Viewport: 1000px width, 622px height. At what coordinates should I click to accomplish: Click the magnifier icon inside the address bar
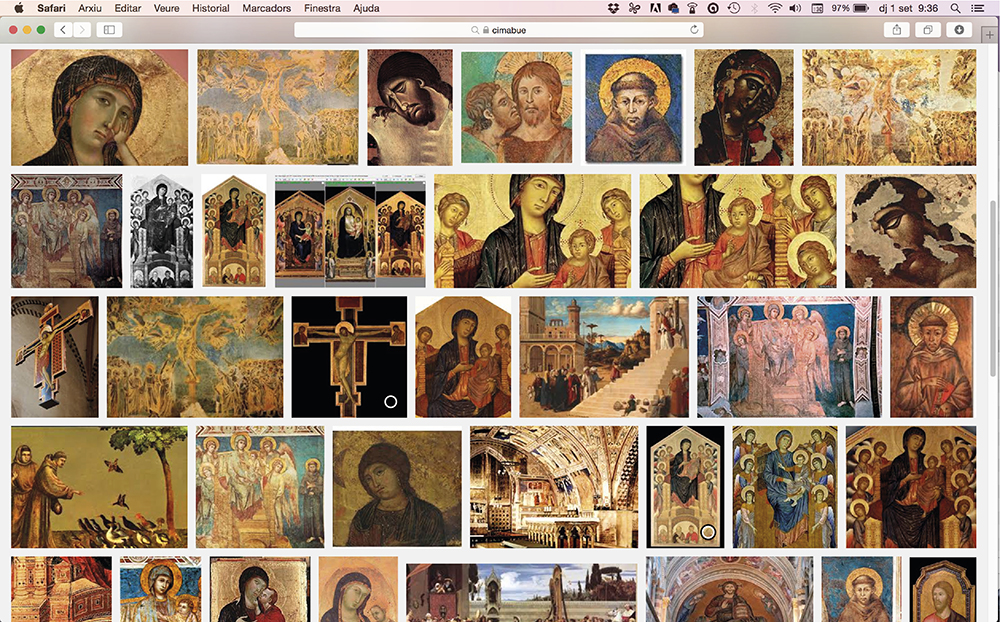[475, 30]
